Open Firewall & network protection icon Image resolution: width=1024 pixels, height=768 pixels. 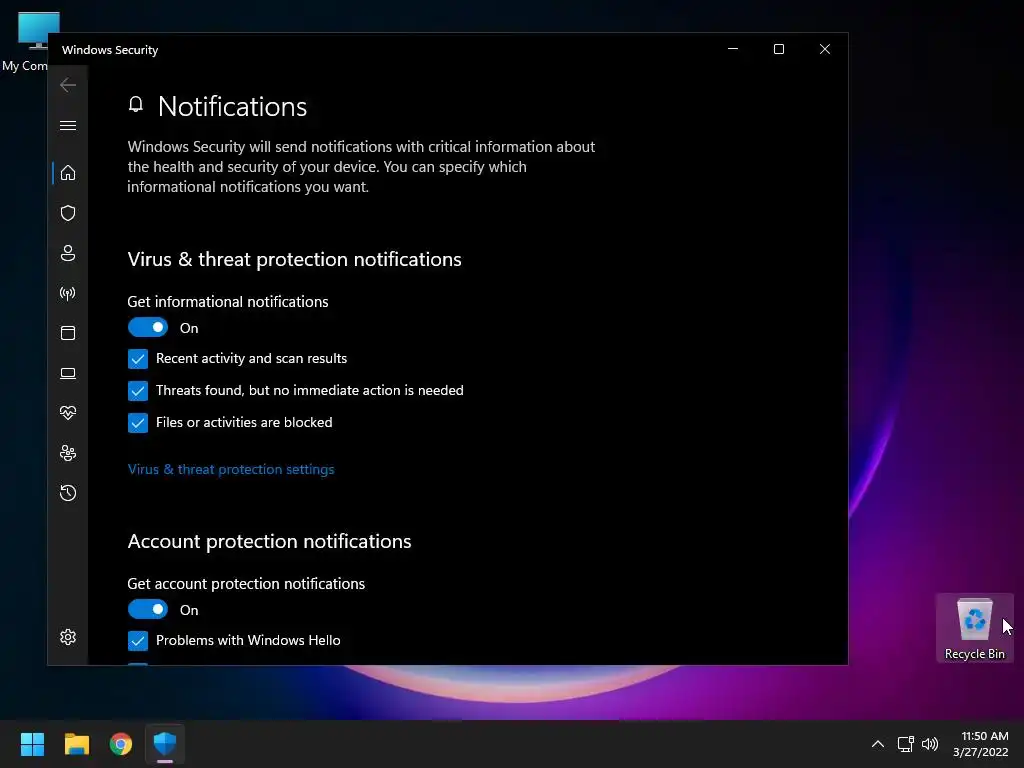68,293
